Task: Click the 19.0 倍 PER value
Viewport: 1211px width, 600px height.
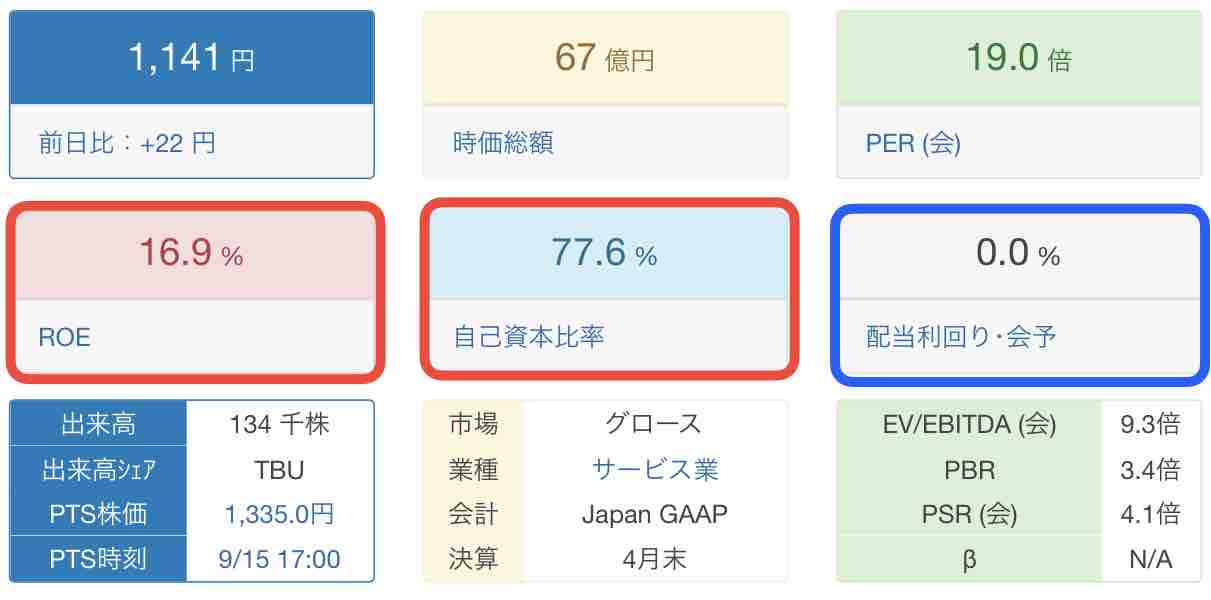Action: (x=1018, y=57)
